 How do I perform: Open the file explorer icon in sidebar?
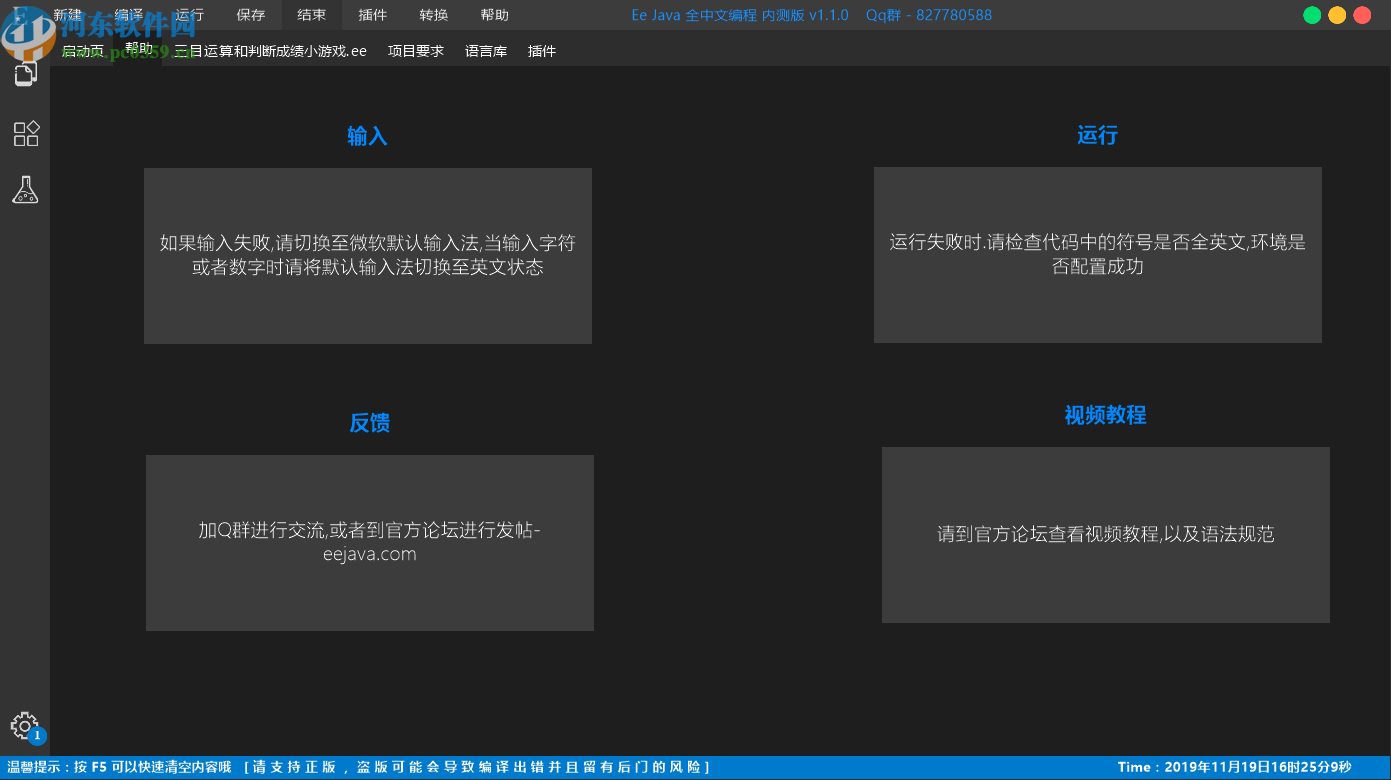click(x=24, y=73)
